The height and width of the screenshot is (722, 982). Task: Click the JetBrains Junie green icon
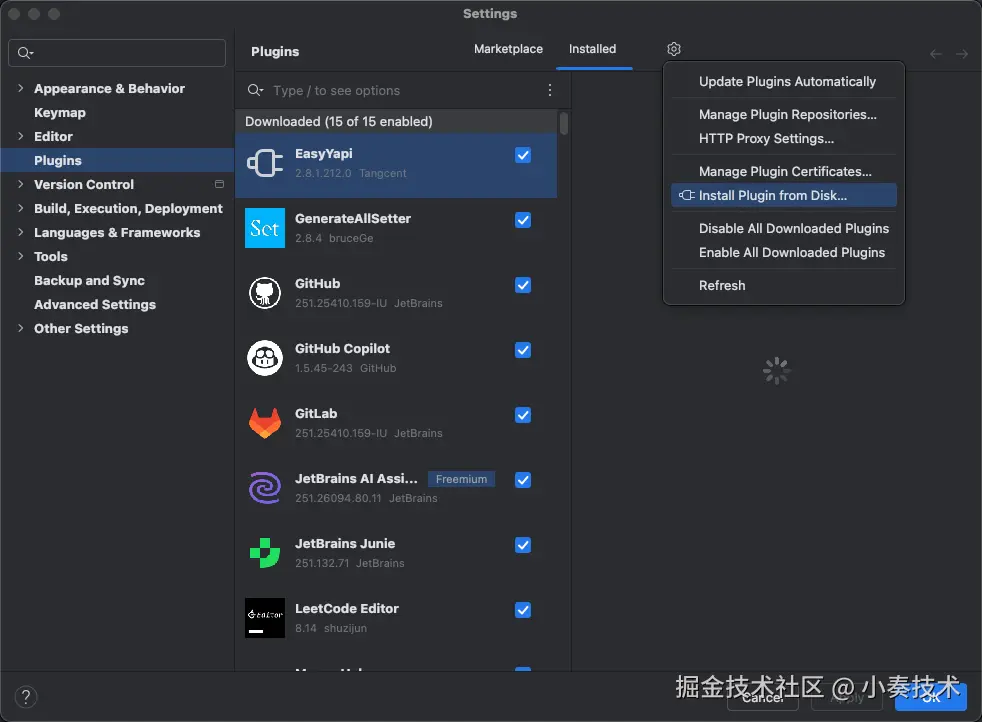(x=265, y=553)
